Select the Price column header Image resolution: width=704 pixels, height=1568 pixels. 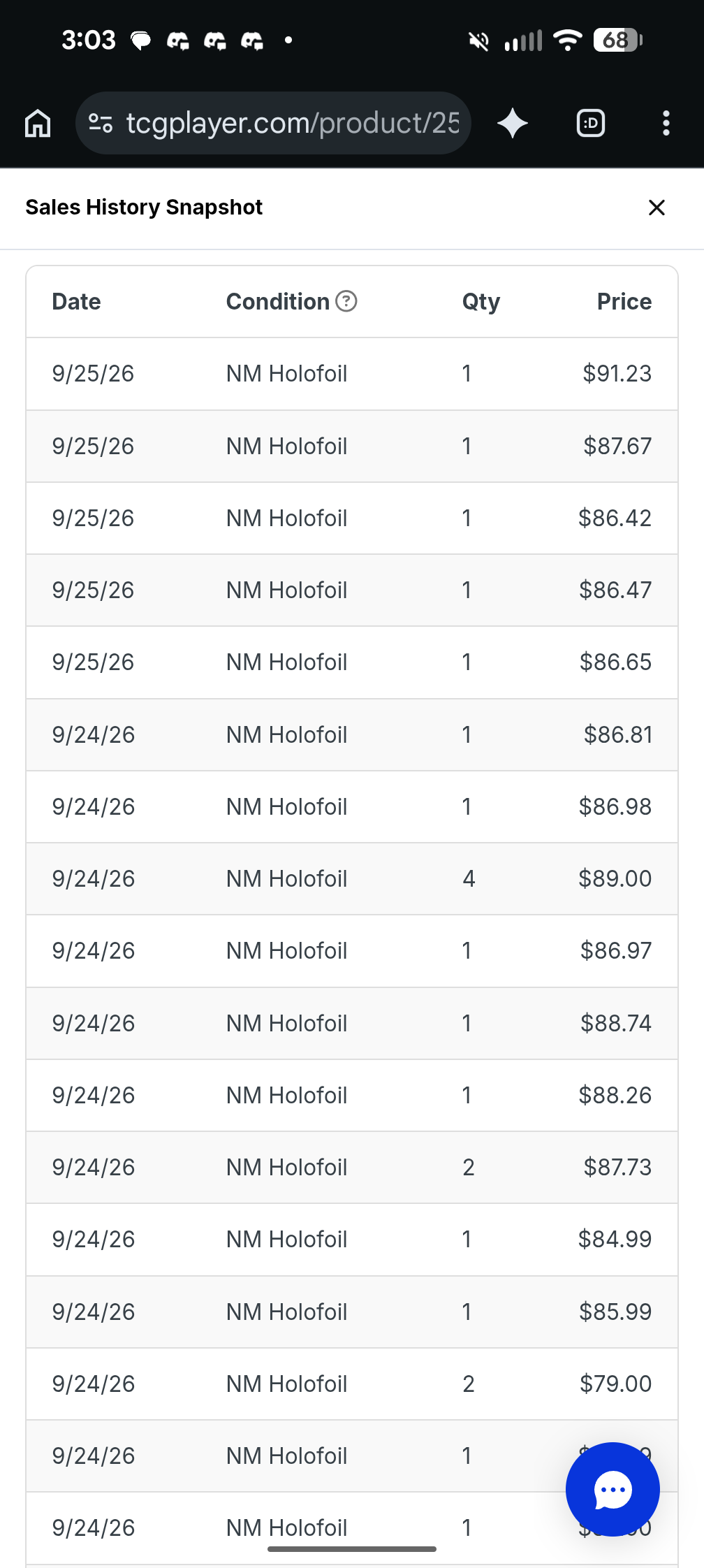pyautogui.click(x=624, y=302)
